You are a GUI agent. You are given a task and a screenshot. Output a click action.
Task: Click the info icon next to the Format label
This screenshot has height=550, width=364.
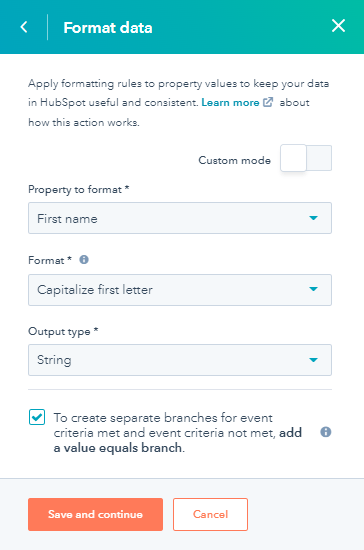pyautogui.click(x=84, y=260)
